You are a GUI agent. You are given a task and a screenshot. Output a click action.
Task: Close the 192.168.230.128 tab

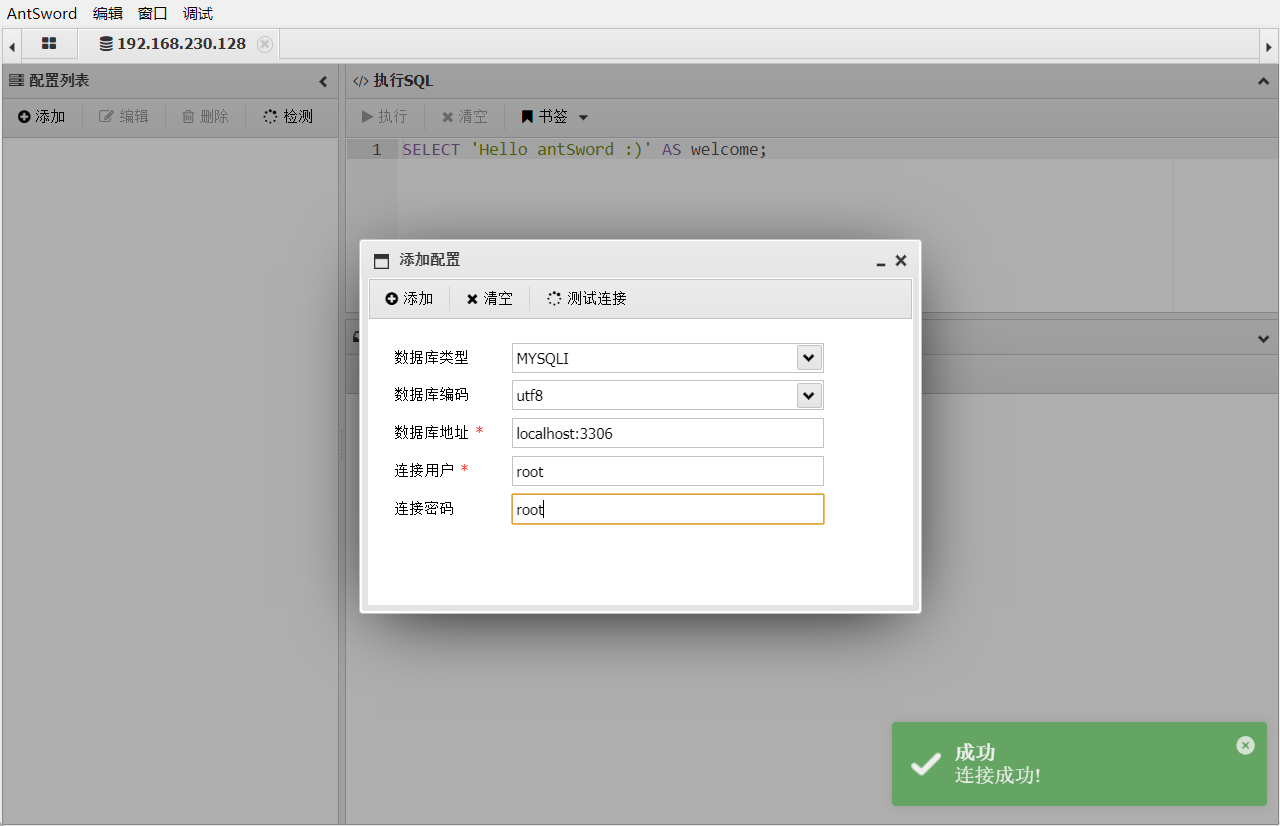click(265, 44)
